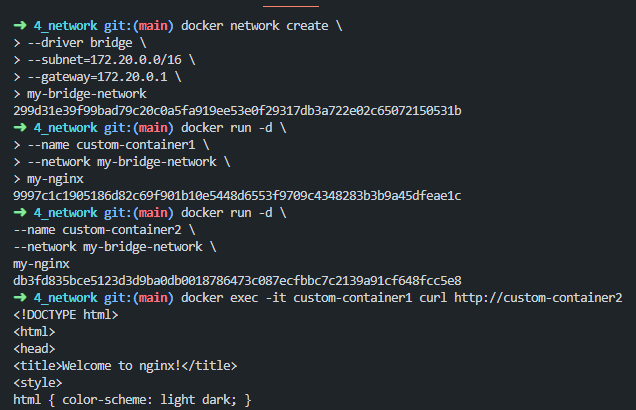Click the color-scheme: light dark line
The image size is (636, 410).
pos(132,400)
